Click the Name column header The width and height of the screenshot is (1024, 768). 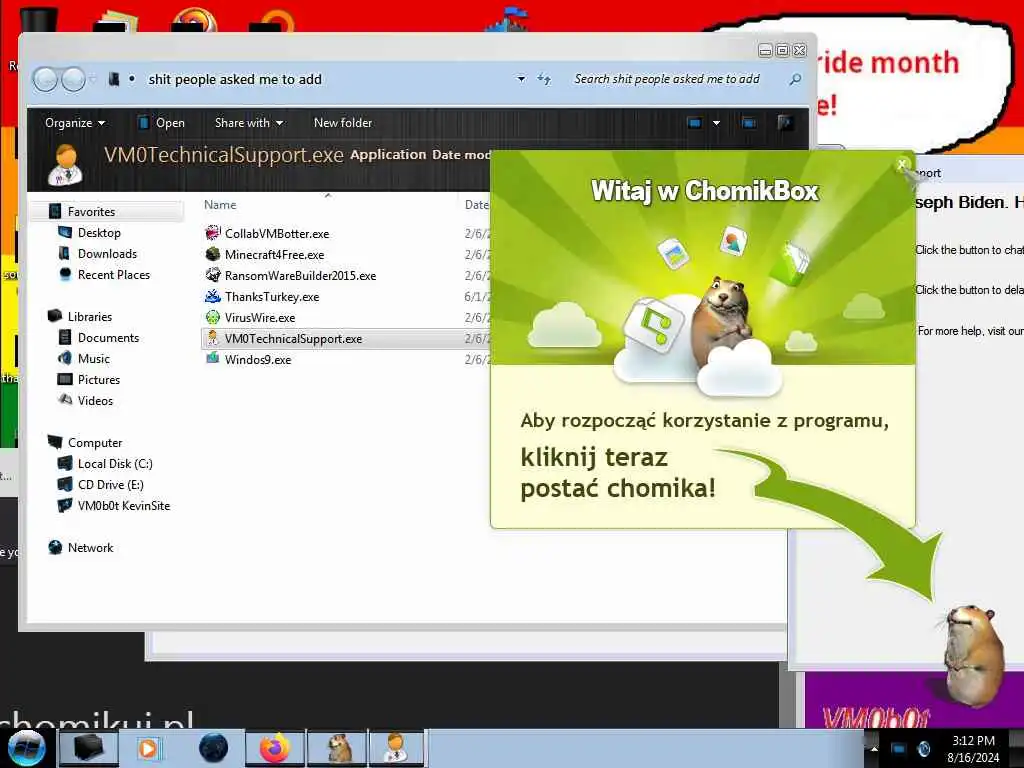[220, 205]
